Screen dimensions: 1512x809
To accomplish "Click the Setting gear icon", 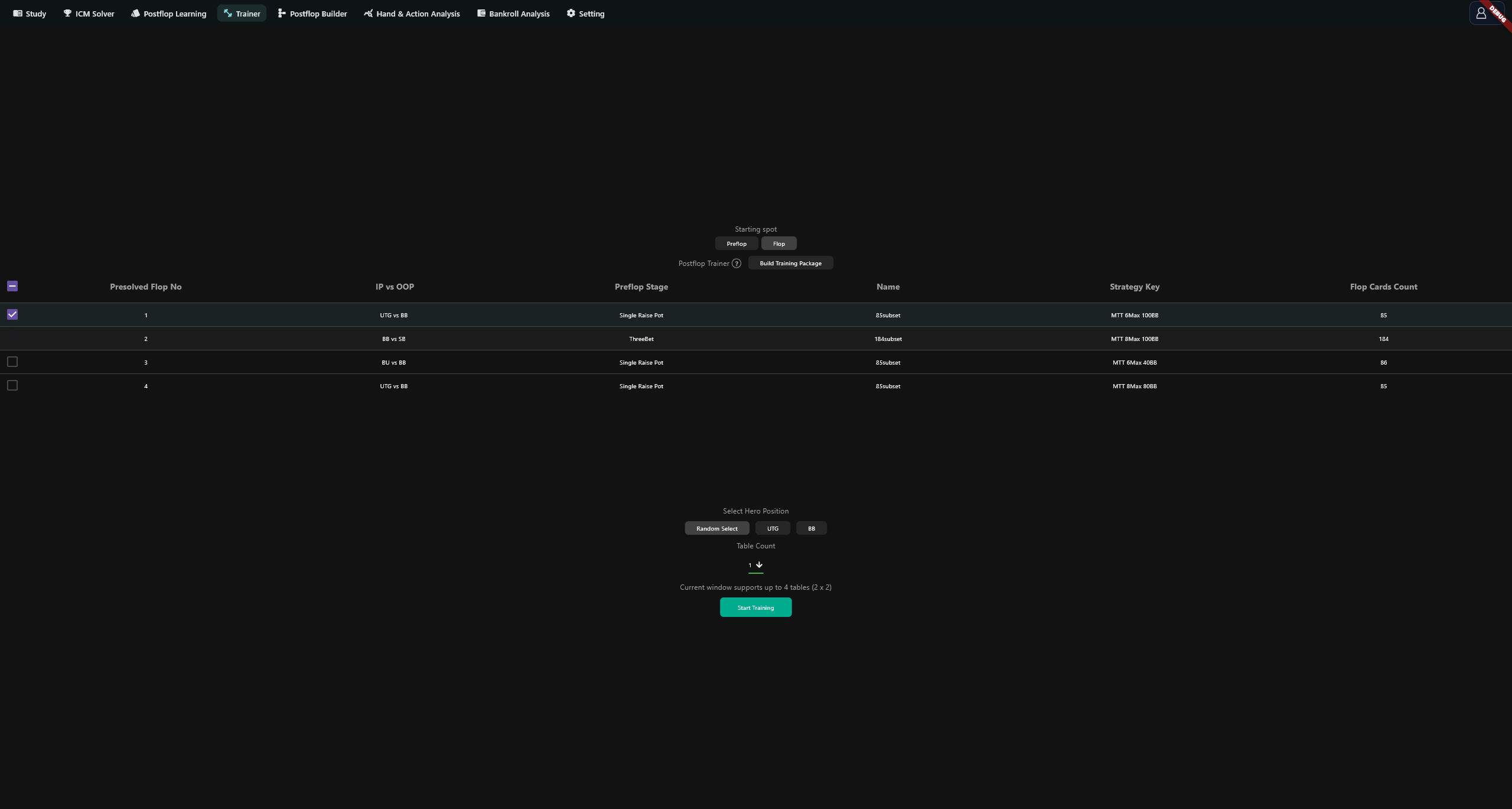I will (x=571, y=13).
